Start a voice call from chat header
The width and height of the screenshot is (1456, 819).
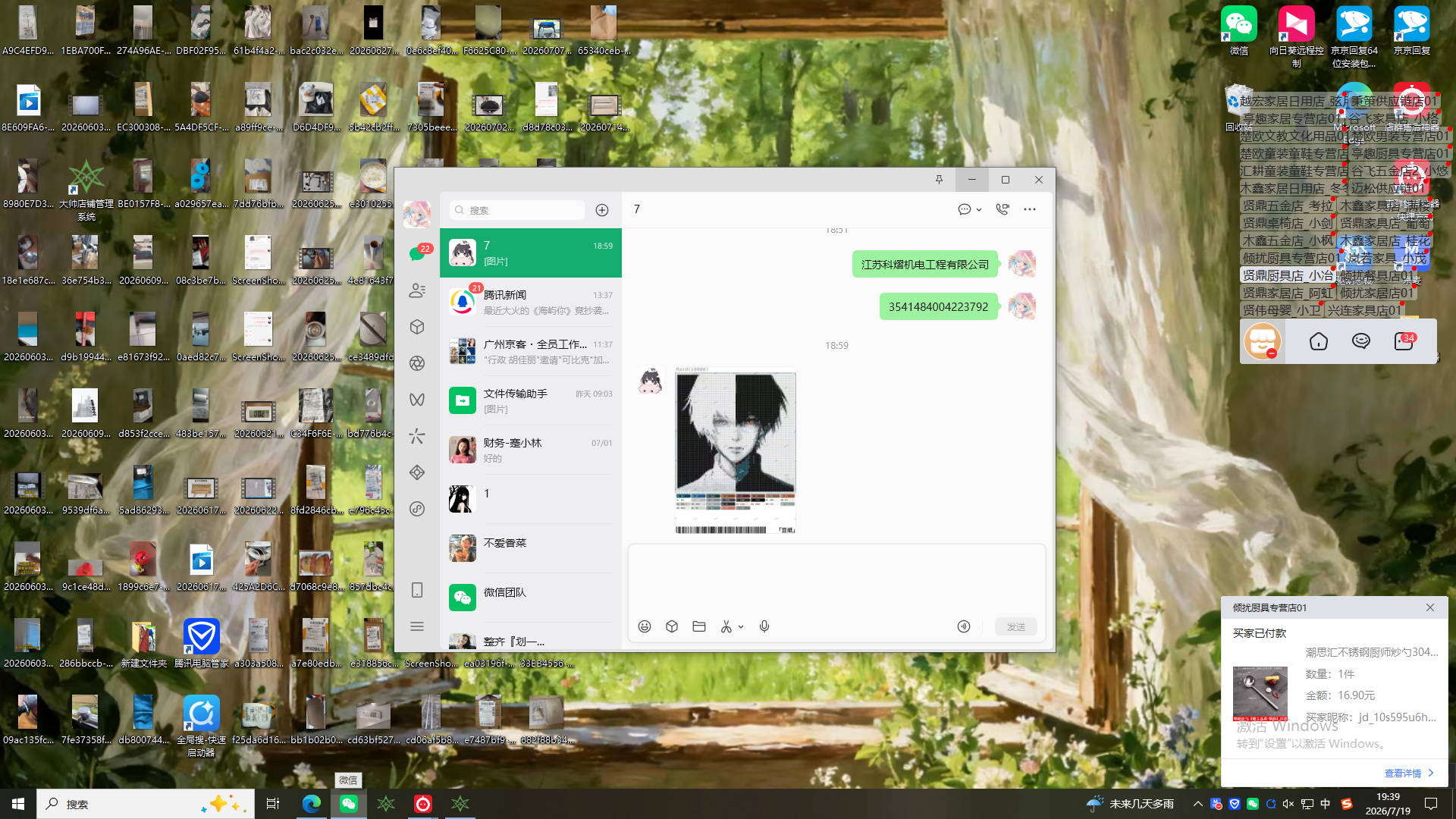pos(1003,209)
